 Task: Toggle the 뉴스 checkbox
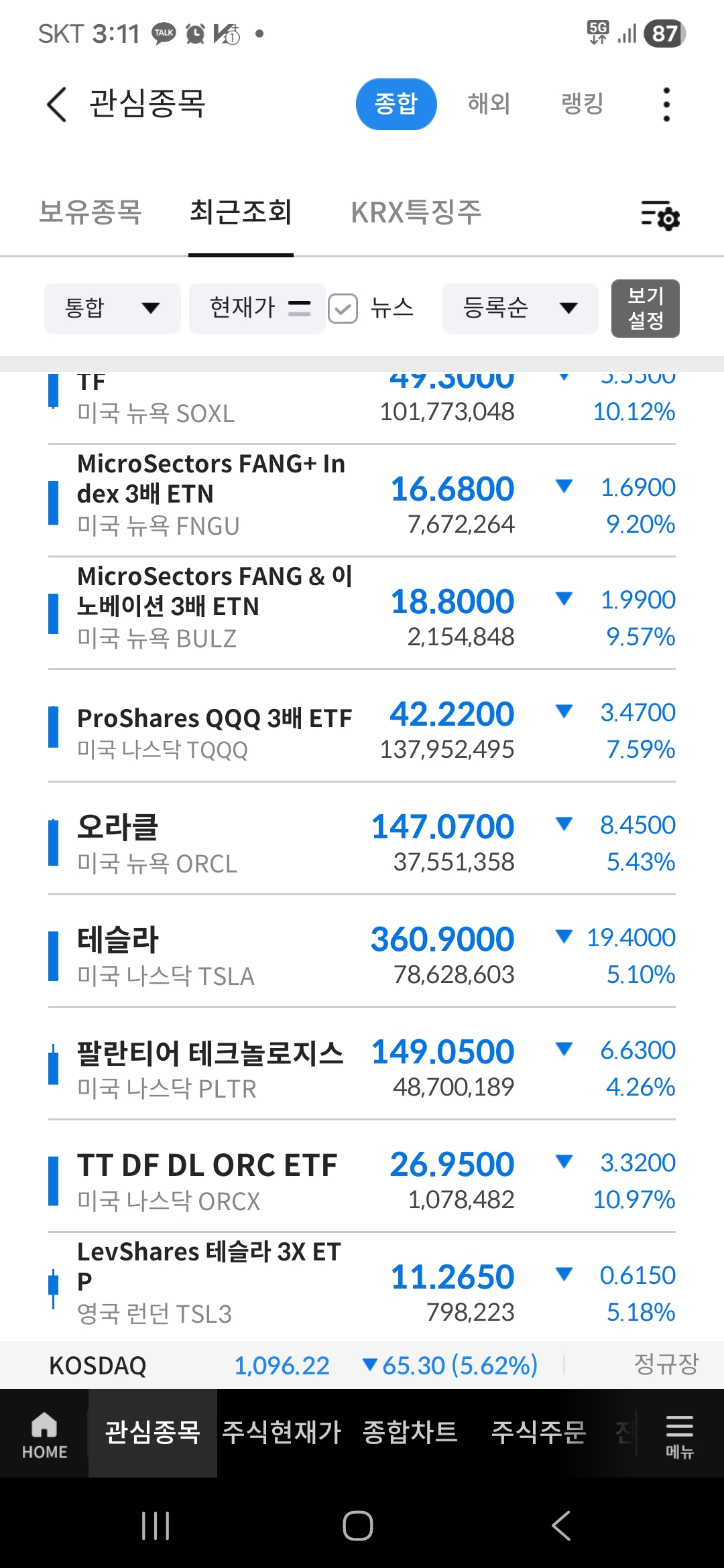343,309
